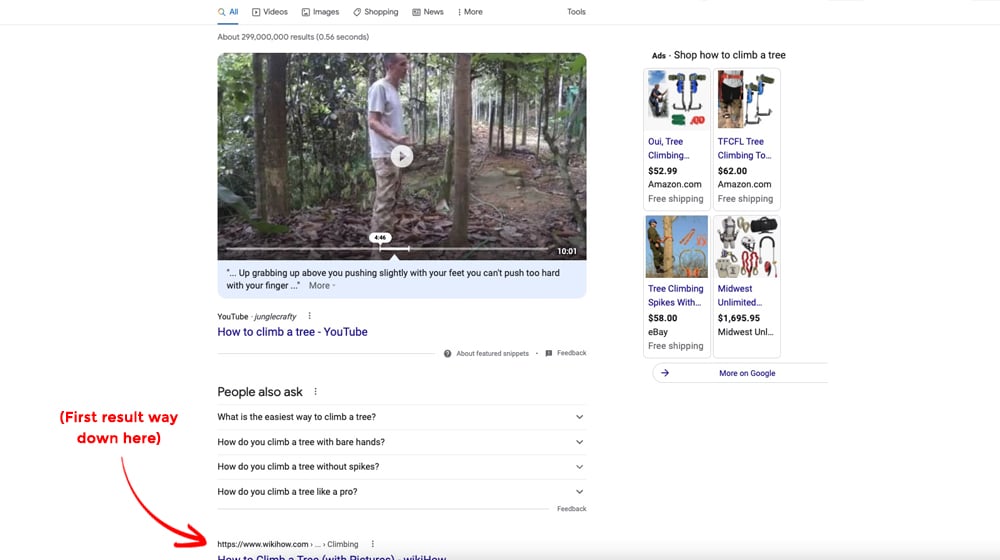Expand 'How do you climb a tree with bare hands?'

pos(402,442)
